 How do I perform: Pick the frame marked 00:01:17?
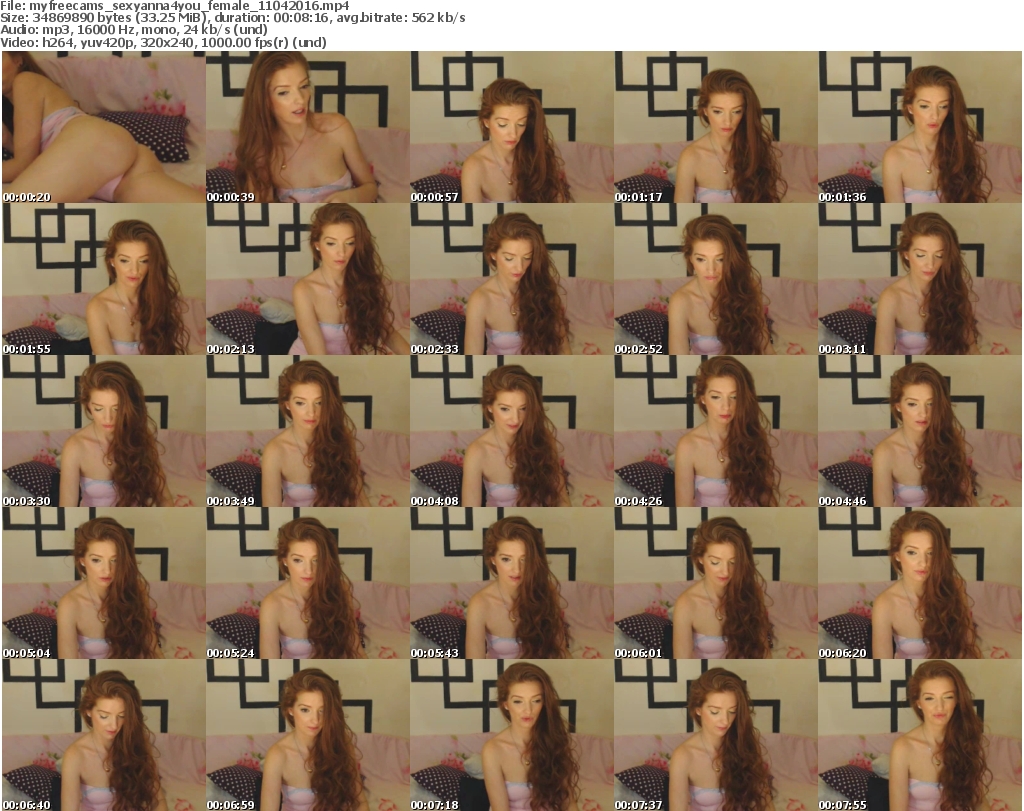716,127
